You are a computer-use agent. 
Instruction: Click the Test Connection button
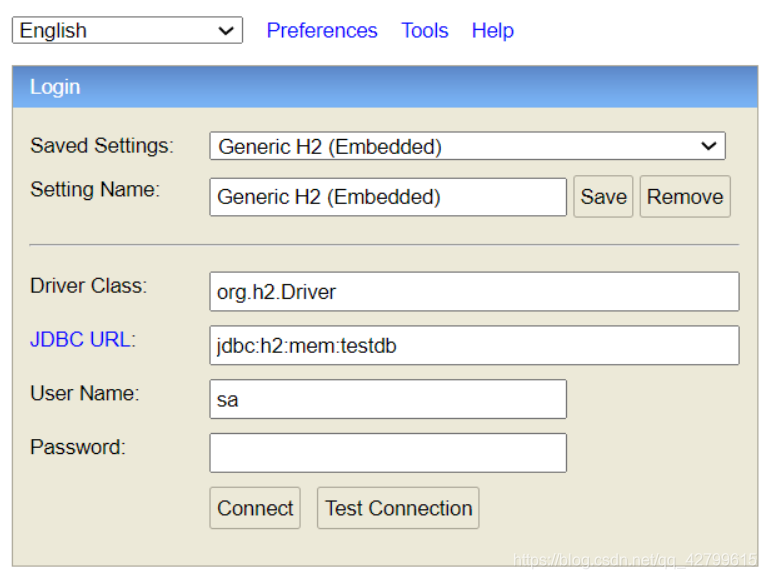click(x=398, y=508)
